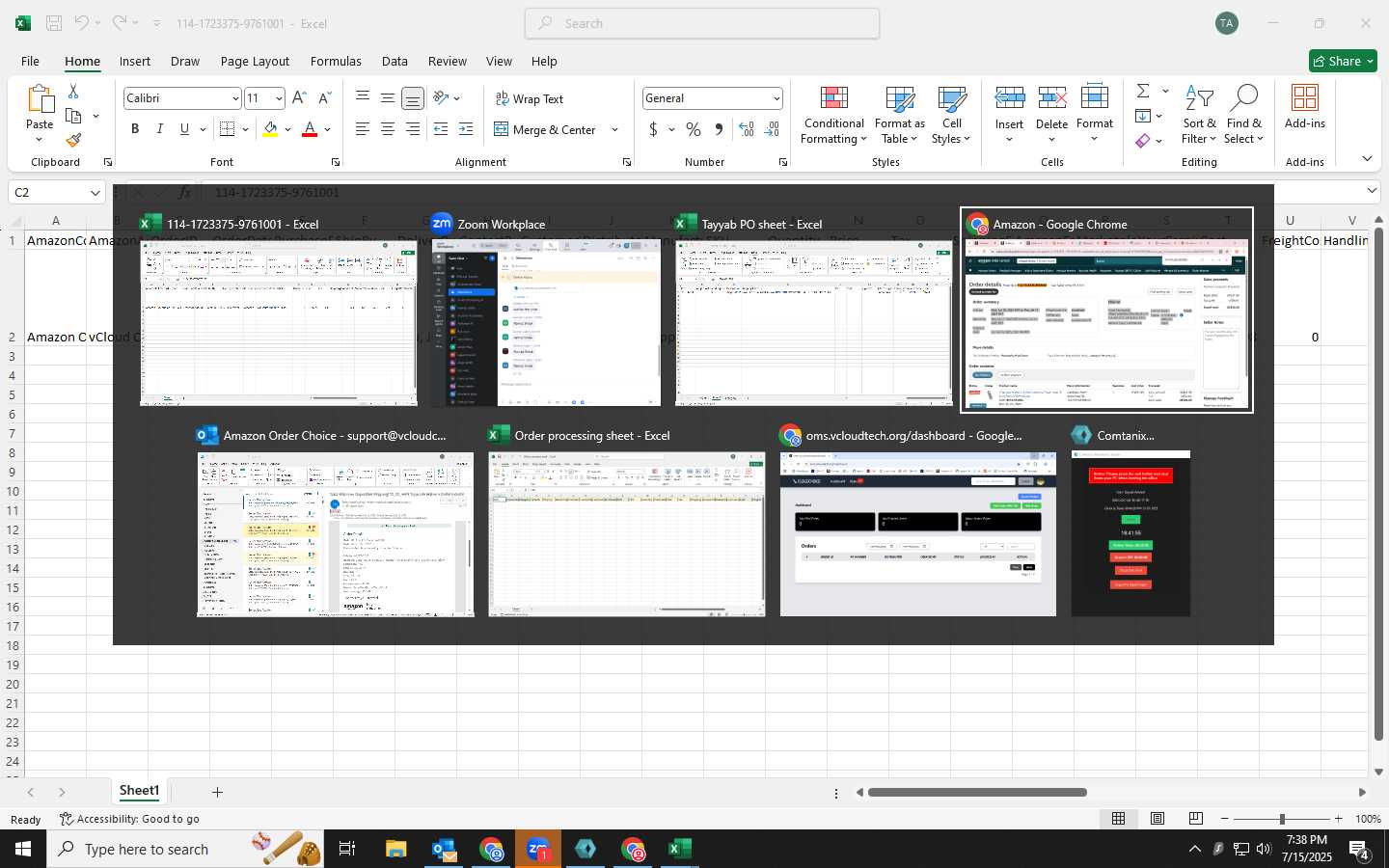Switch to Zoom Workplace window thumbnail
Image resolution: width=1389 pixels, height=868 pixels.
546,310
